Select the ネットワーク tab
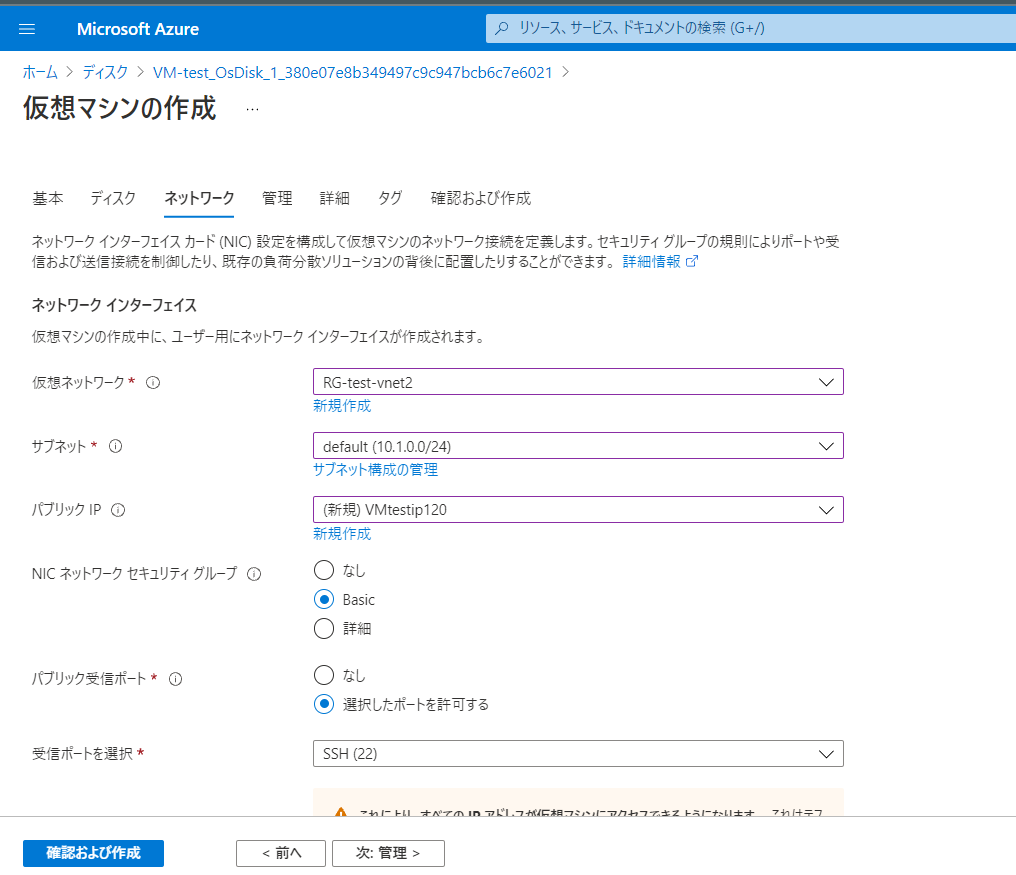Image resolution: width=1016 pixels, height=875 pixels. pyautogui.click(x=199, y=198)
